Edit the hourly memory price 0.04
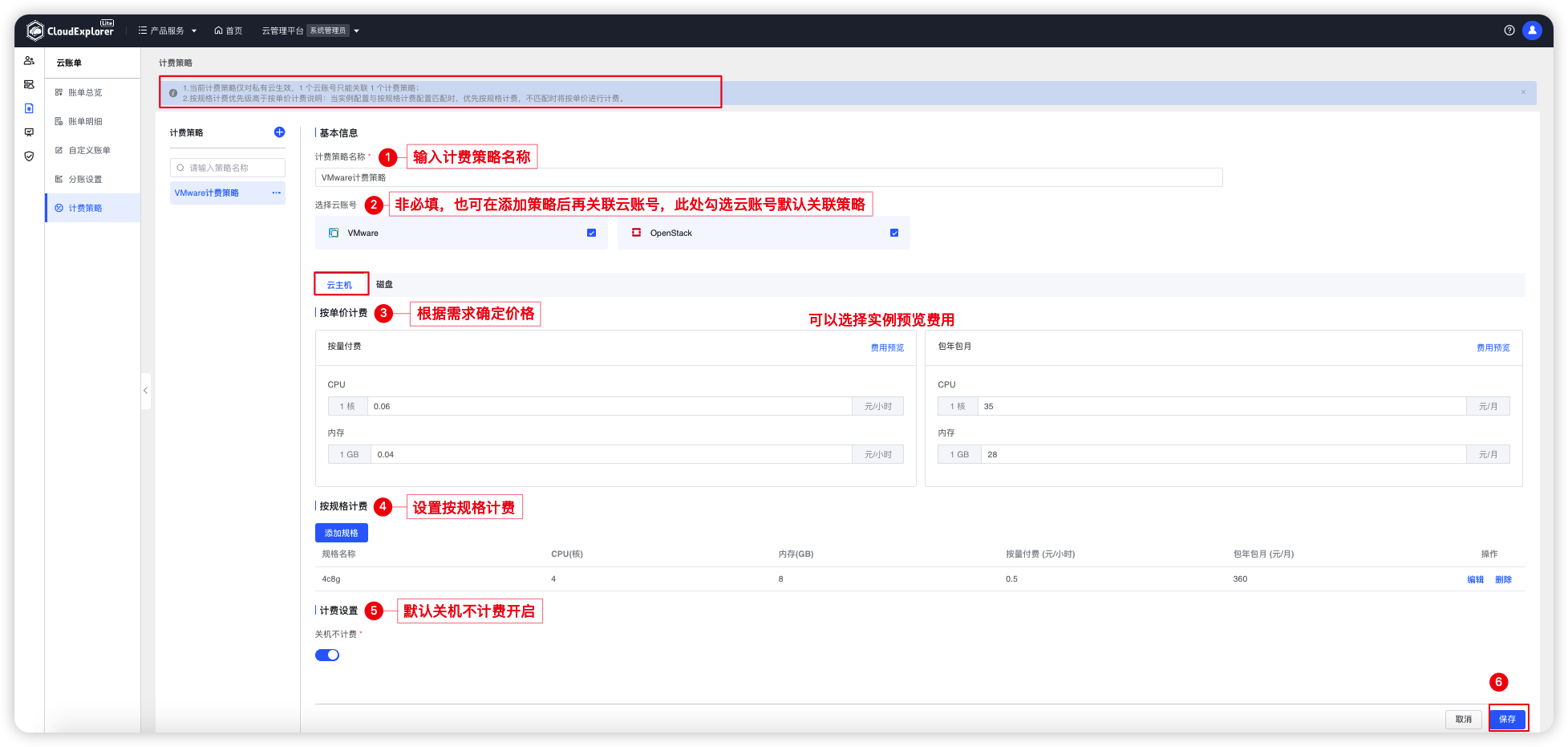Screen dimensions: 1568x747 611,454
